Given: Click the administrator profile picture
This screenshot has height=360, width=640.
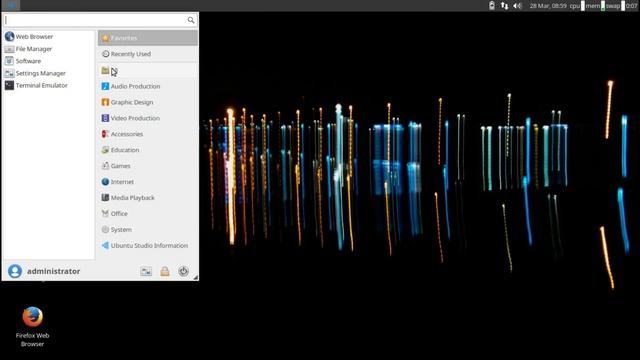Looking at the screenshot, I should coord(15,271).
